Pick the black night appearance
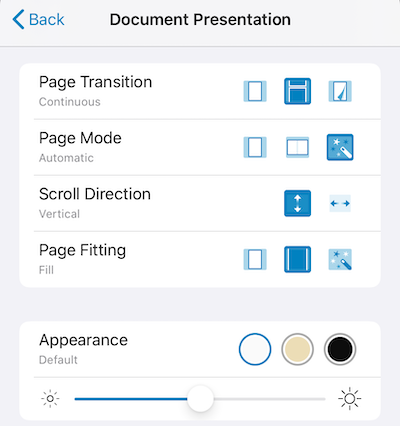This screenshot has height=426, width=400. click(x=340, y=349)
